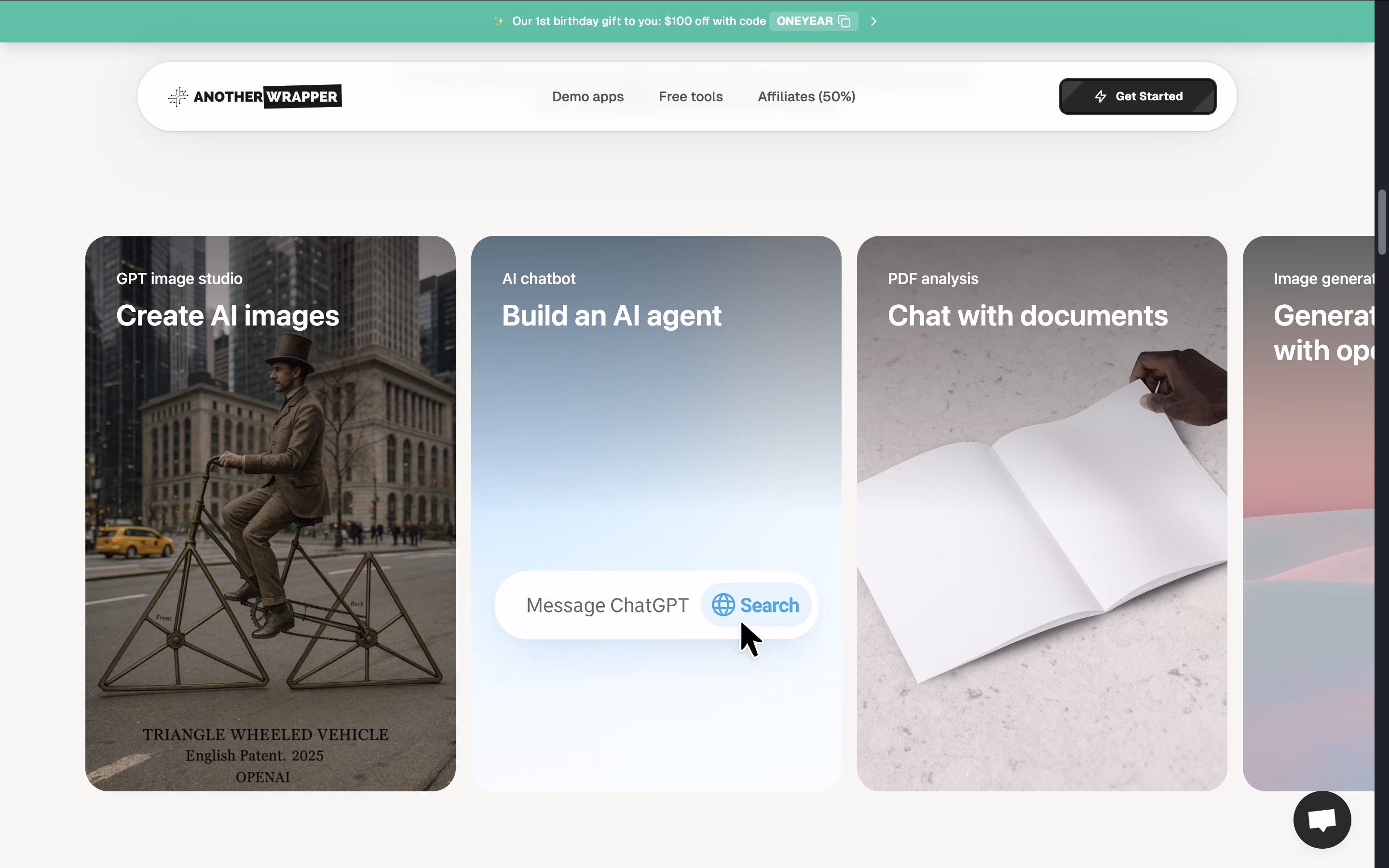The image size is (1389, 868).
Task: Open the Free tools menu
Action: point(691,96)
